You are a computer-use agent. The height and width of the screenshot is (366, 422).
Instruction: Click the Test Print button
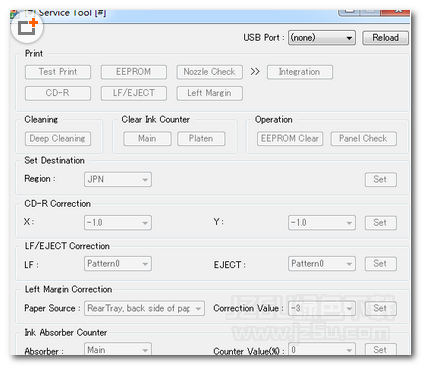coord(58,72)
